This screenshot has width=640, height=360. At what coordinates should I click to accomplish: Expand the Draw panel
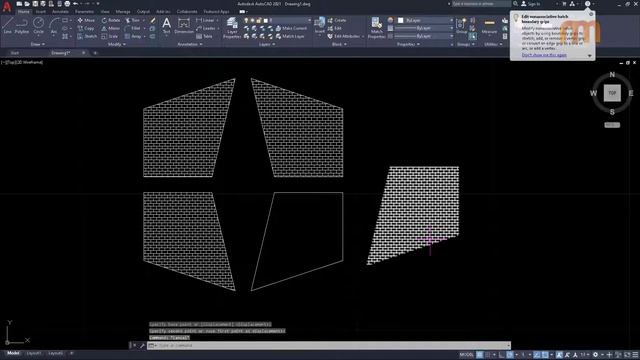38,44
